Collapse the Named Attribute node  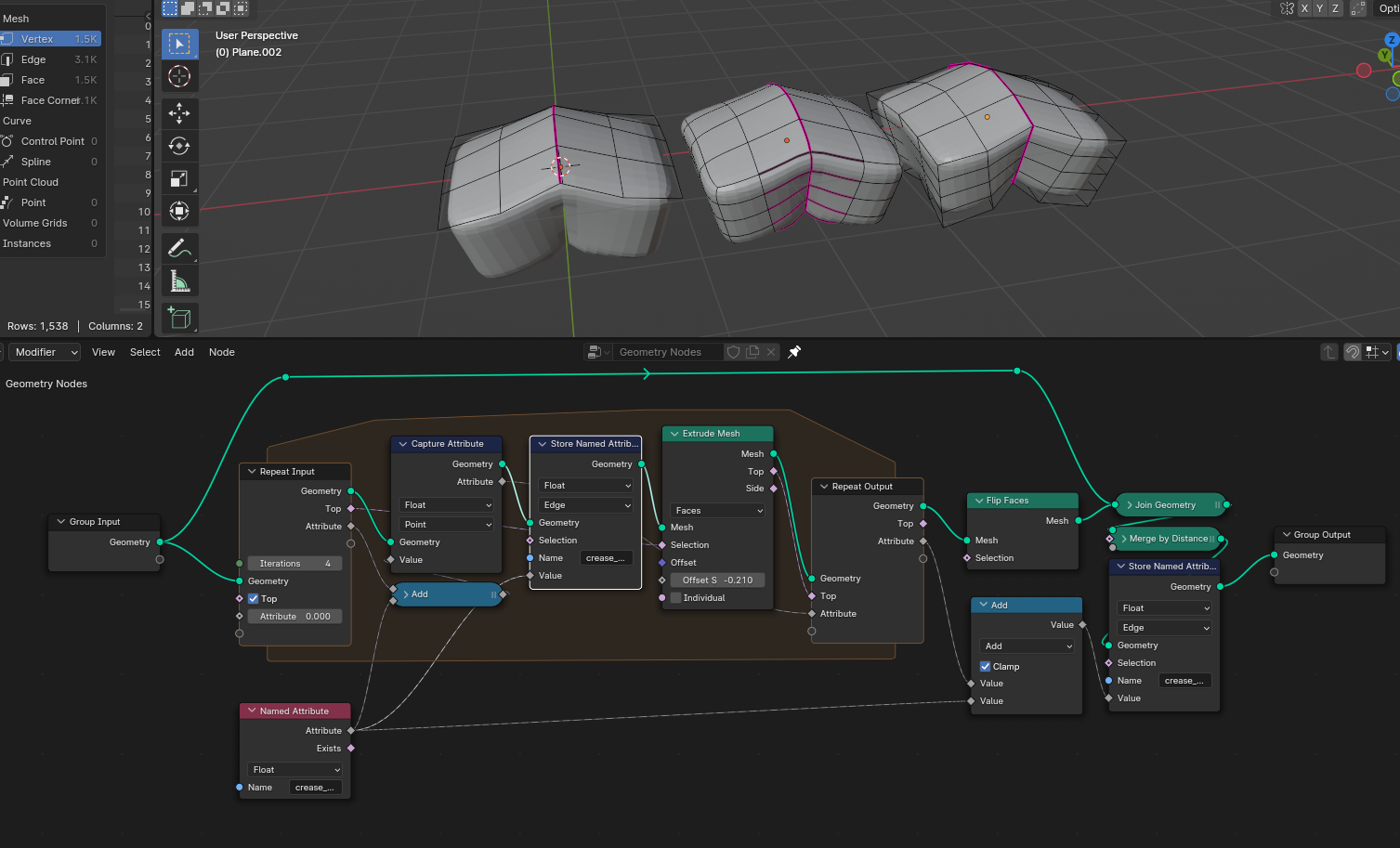[252, 711]
